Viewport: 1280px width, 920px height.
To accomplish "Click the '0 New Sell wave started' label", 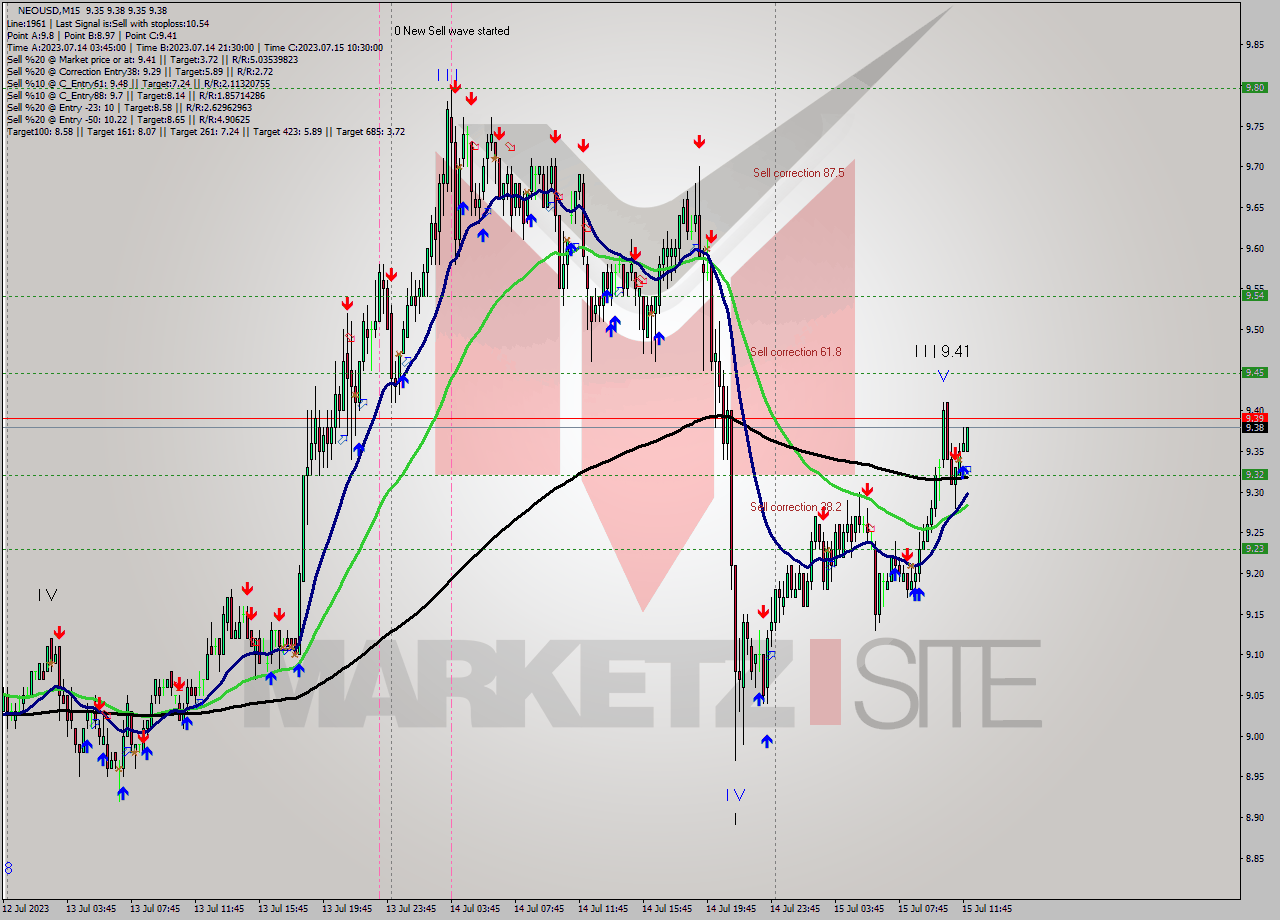I will coord(452,31).
